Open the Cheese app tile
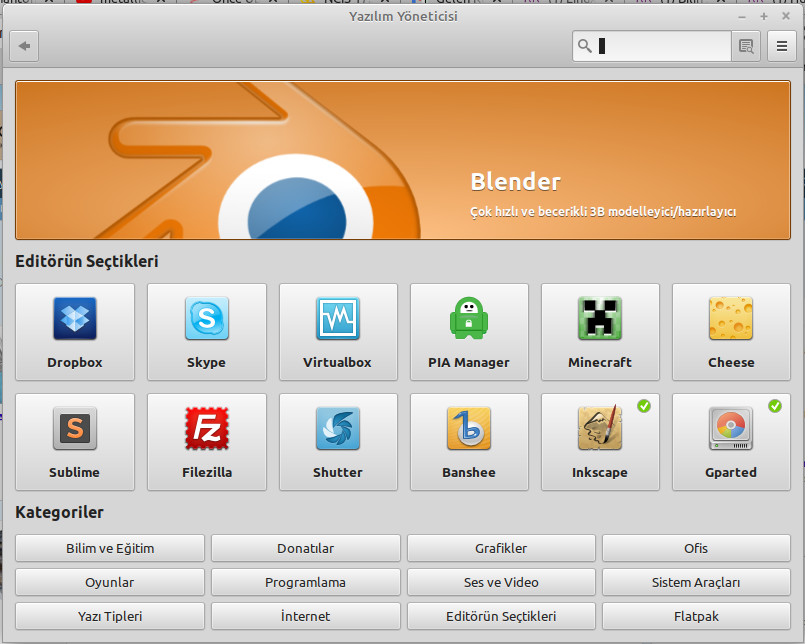 coord(731,332)
